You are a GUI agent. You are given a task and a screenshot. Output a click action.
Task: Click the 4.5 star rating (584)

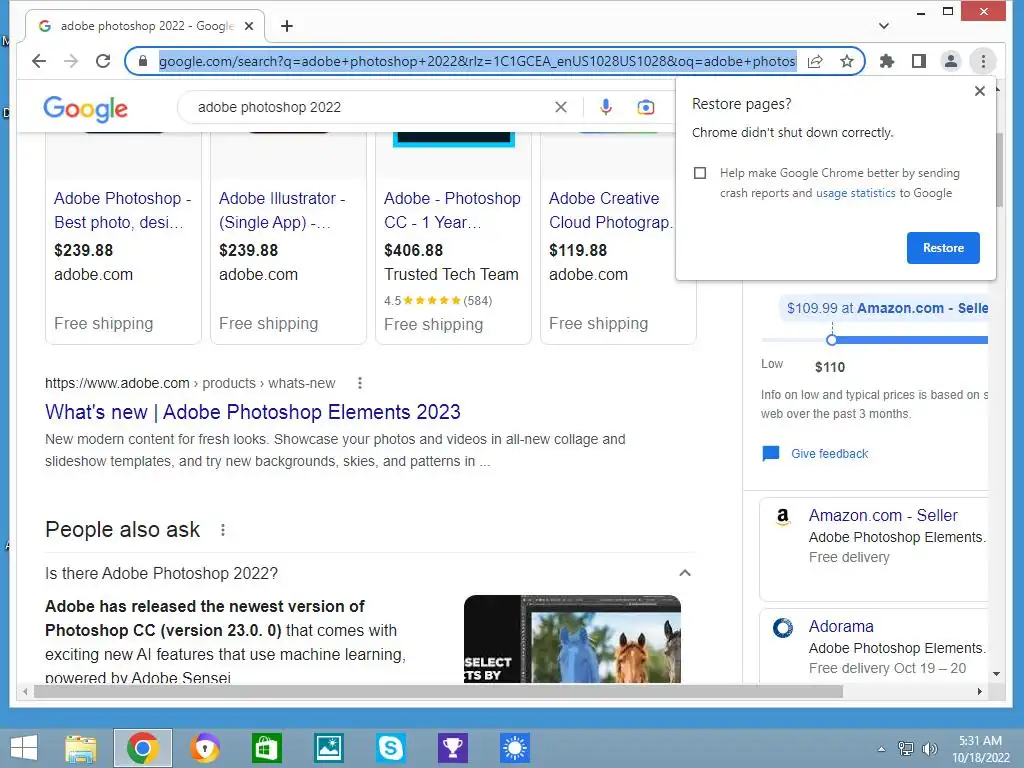438,300
